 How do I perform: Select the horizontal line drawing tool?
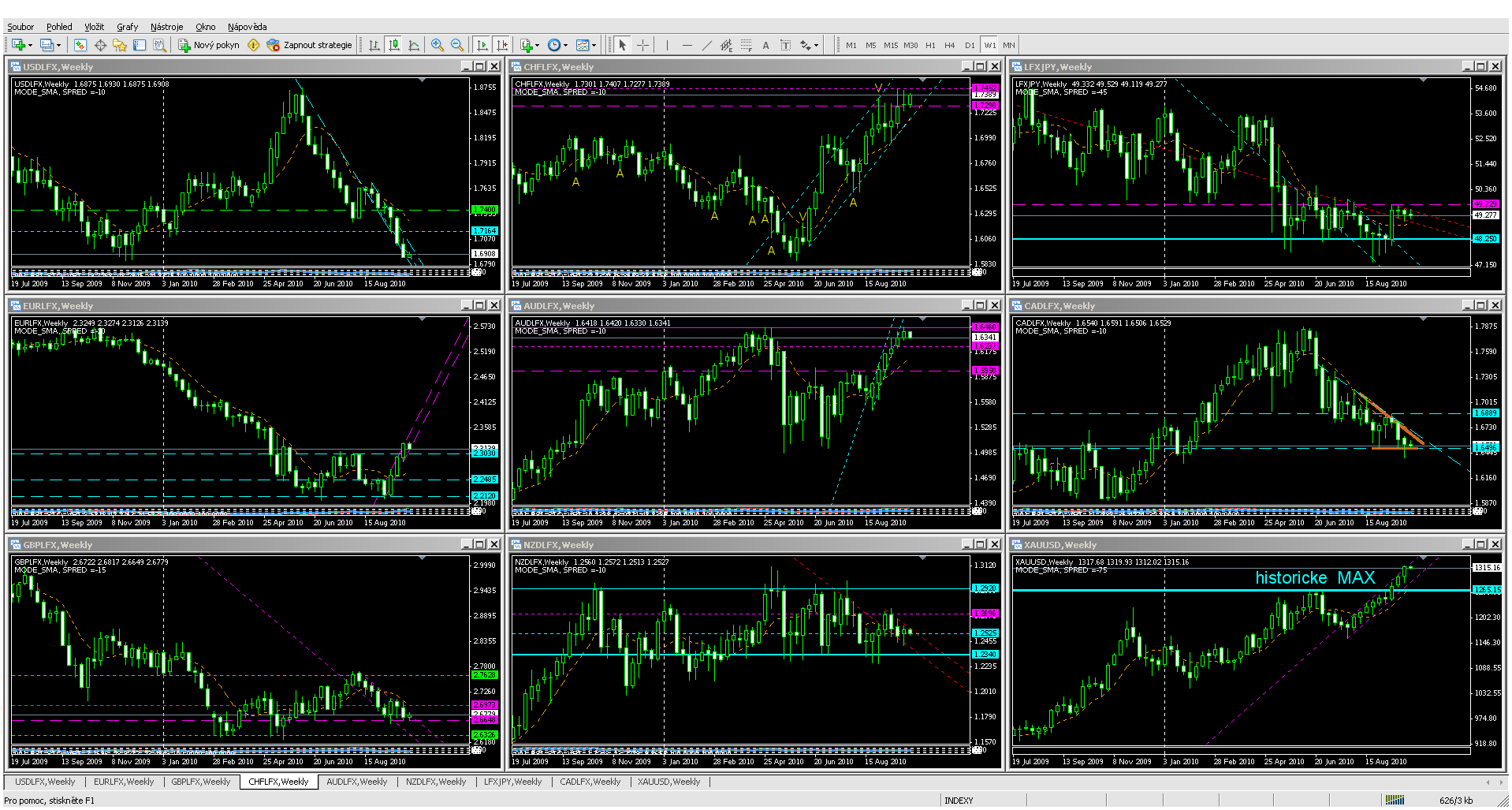click(x=687, y=45)
